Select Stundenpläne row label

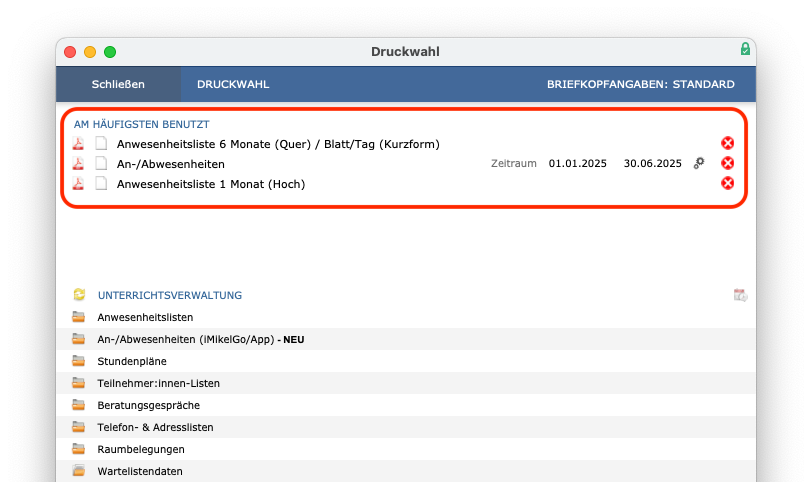coord(132,361)
